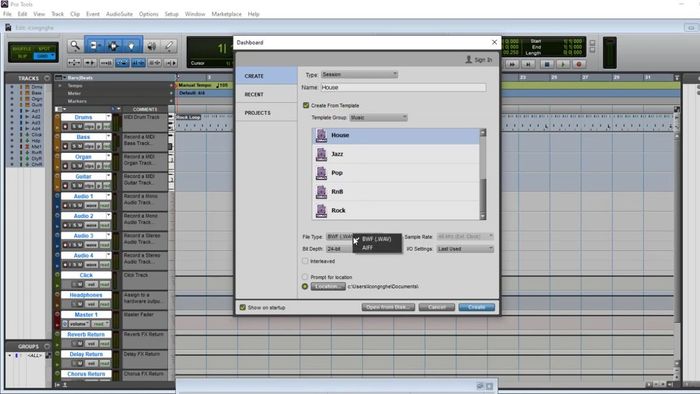Open the Tracks list popup circle icon
This screenshot has height=394, width=700.
47,78
